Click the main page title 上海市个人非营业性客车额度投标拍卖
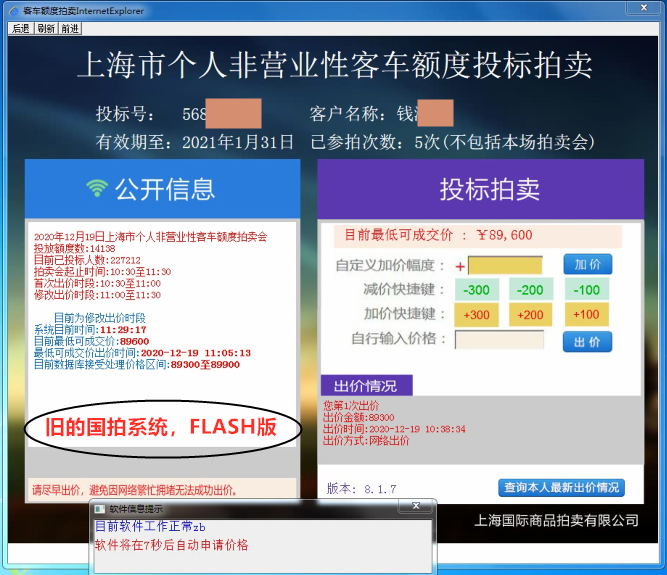The height and width of the screenshot is (575, 667). coord(334,65)
